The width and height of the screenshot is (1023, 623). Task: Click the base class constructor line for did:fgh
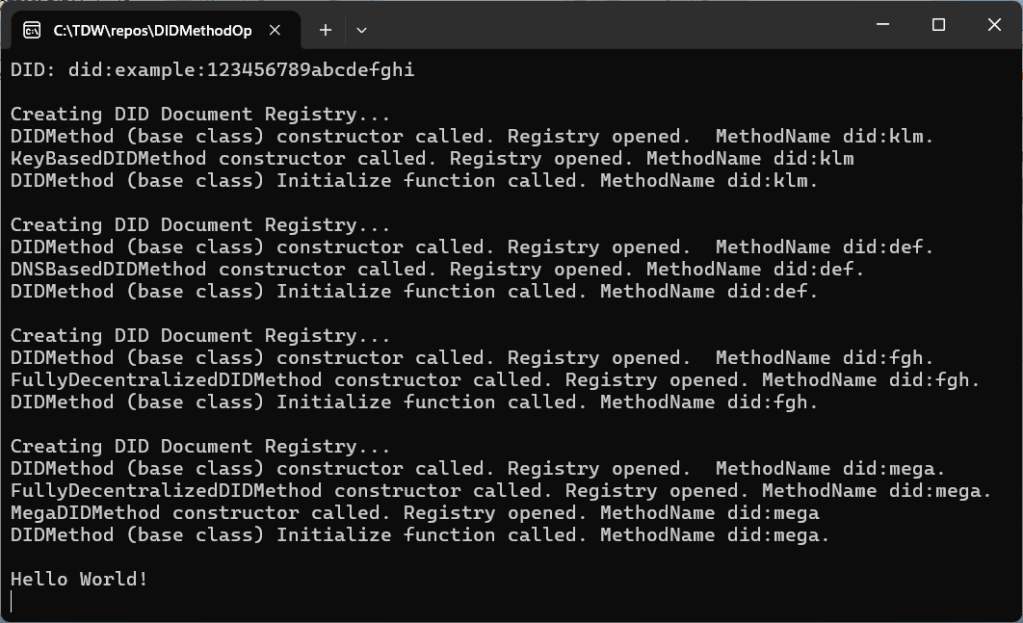coord(472,358)
